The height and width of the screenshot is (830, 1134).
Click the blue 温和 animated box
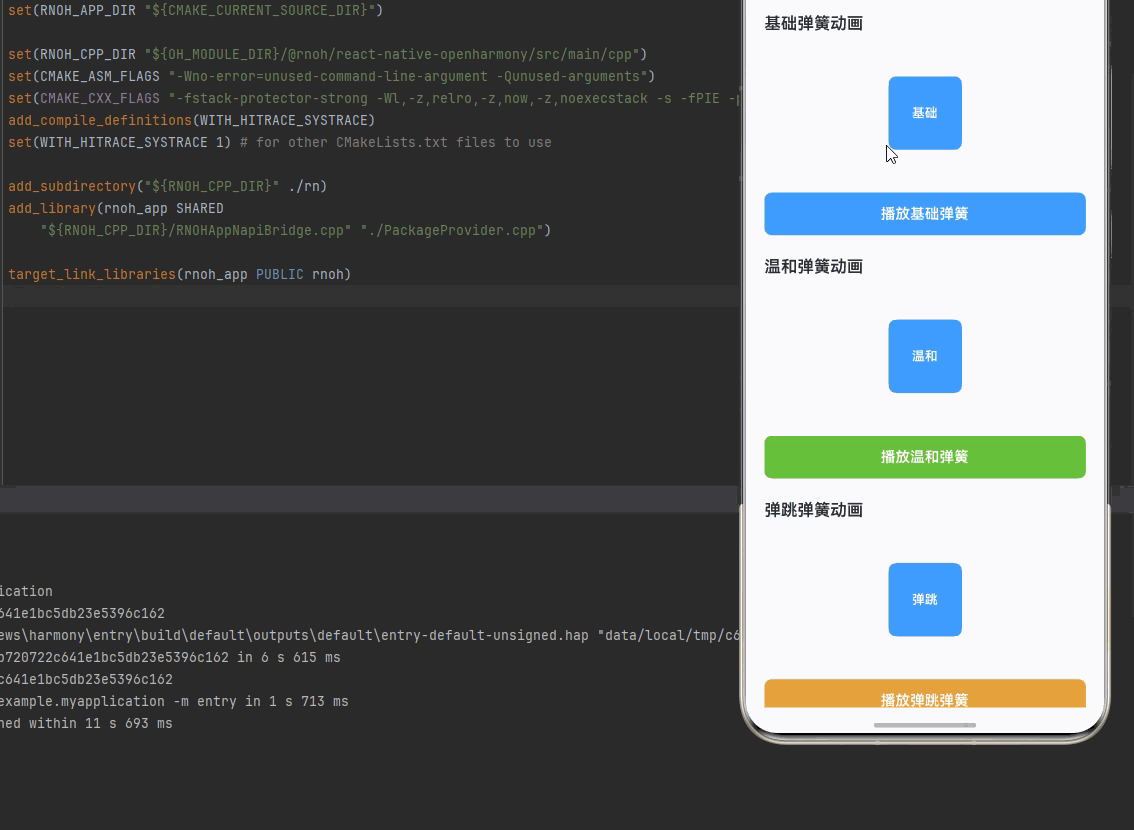click(925, 356)
